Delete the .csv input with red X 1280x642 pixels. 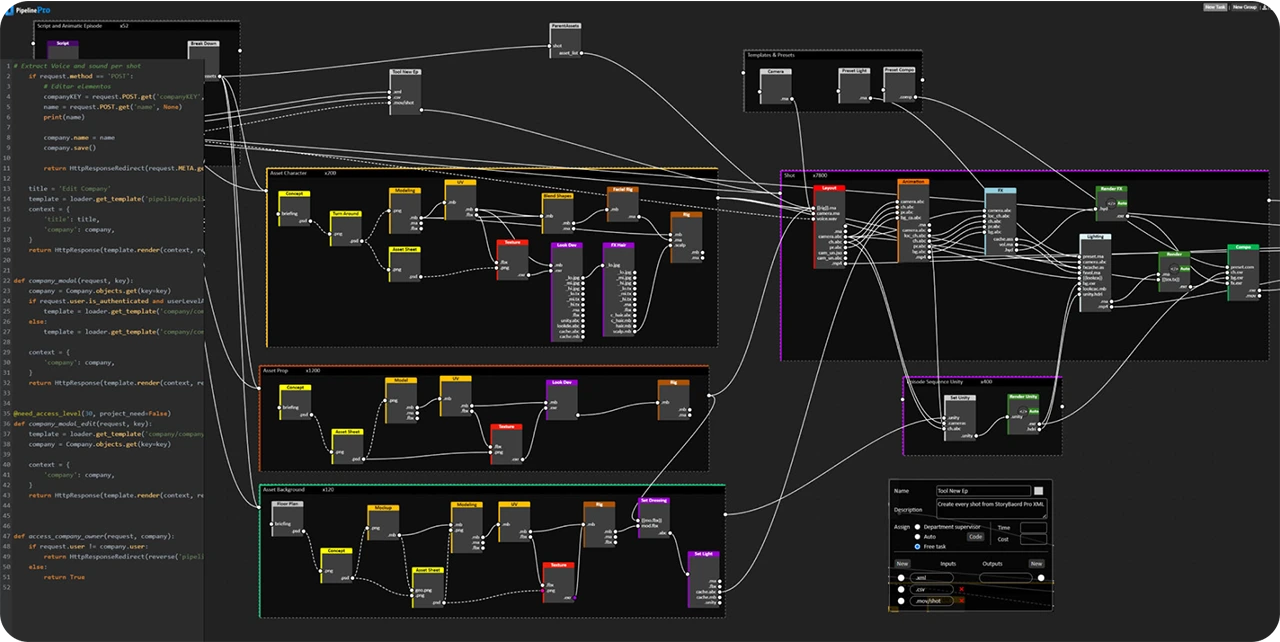961,590
